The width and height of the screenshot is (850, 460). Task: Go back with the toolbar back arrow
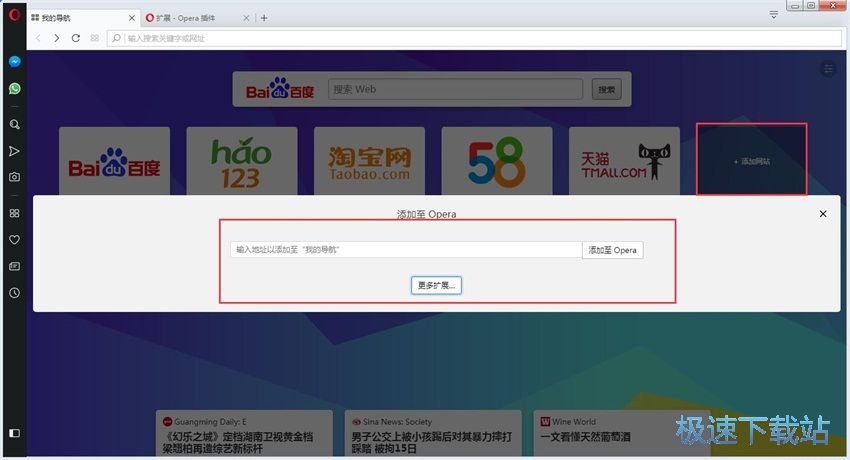[x=38, y=38]
